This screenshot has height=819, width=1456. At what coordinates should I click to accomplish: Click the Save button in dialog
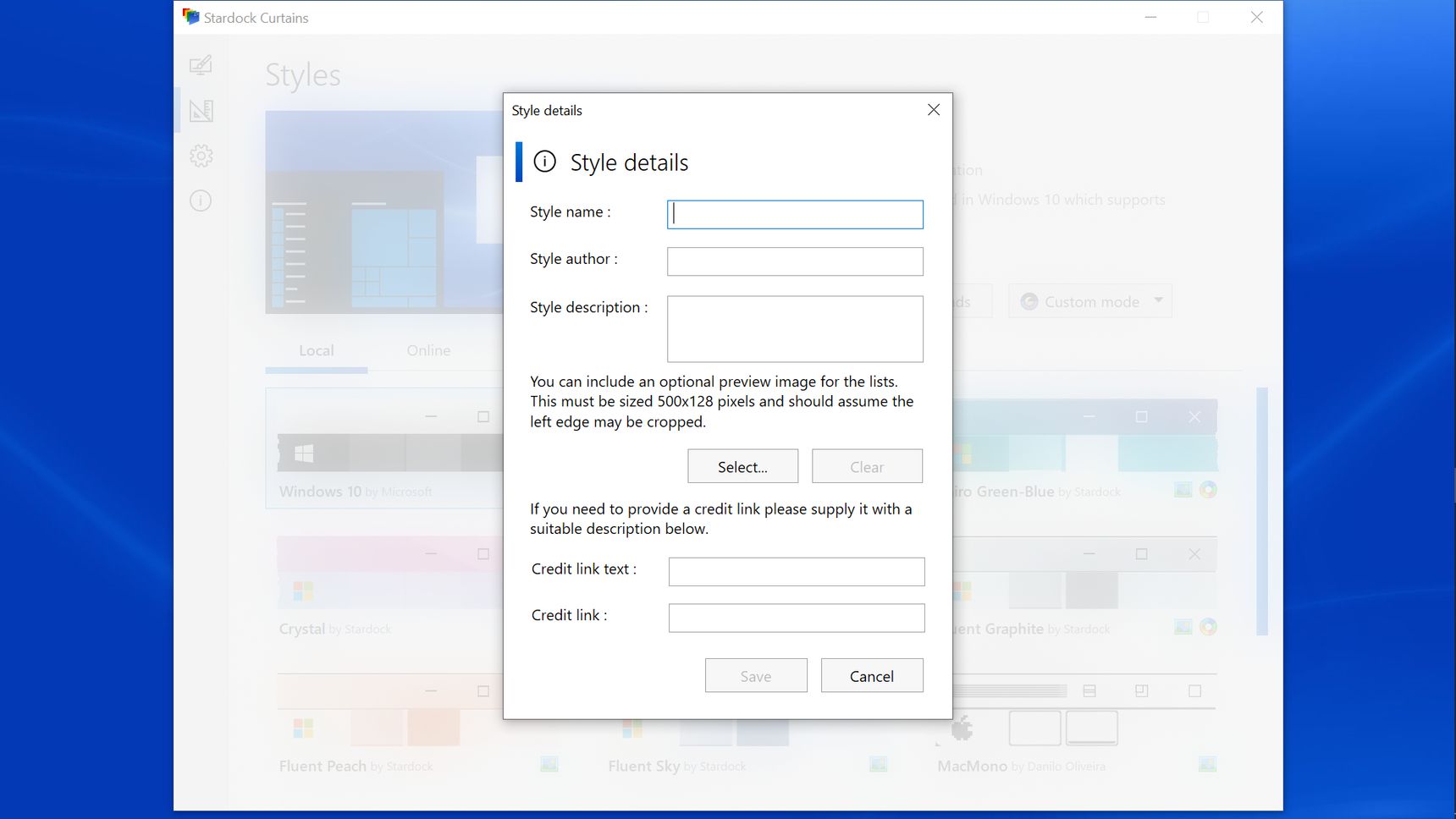coord(756,675)
